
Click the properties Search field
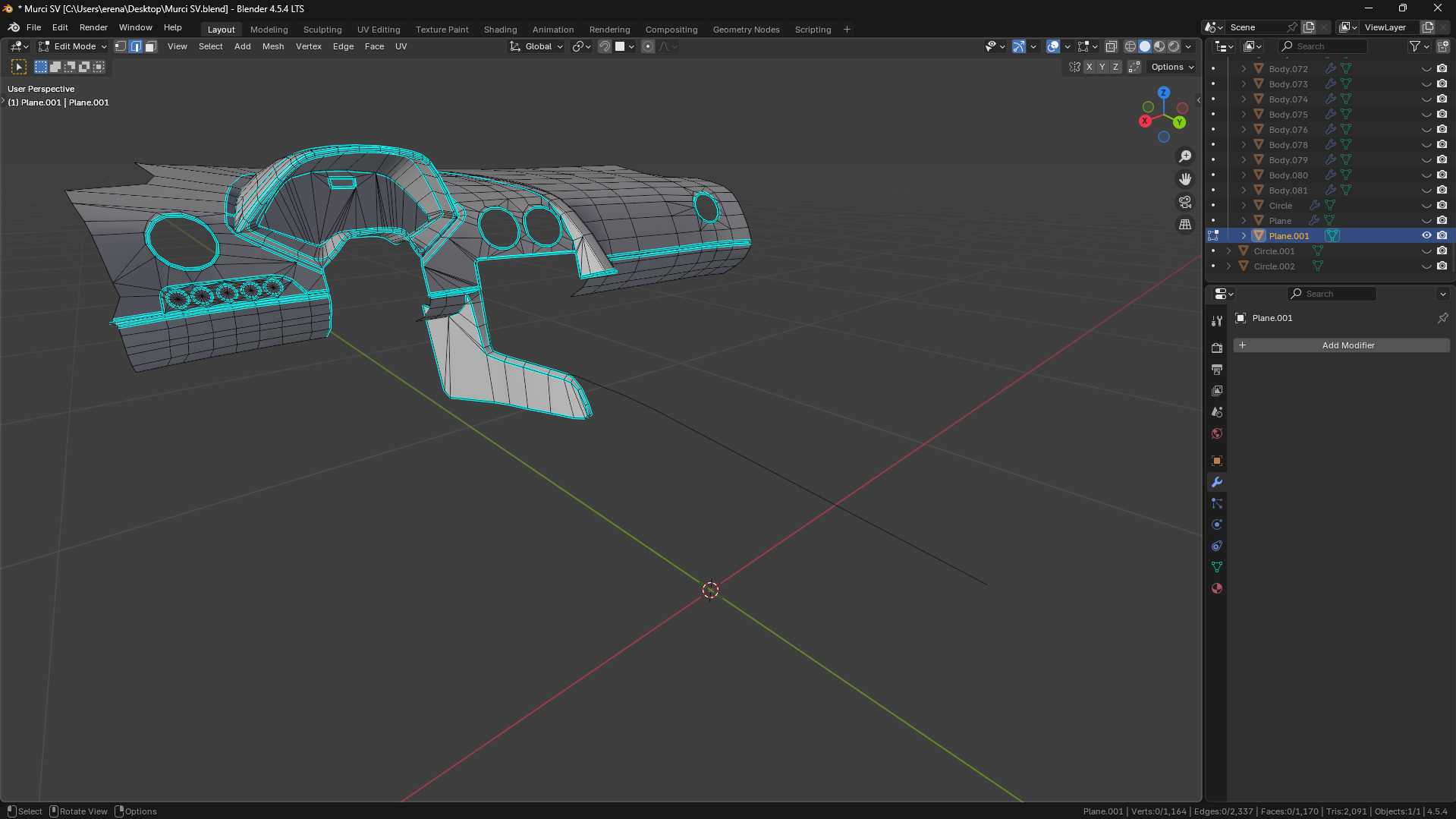[x=1332, y=294]
